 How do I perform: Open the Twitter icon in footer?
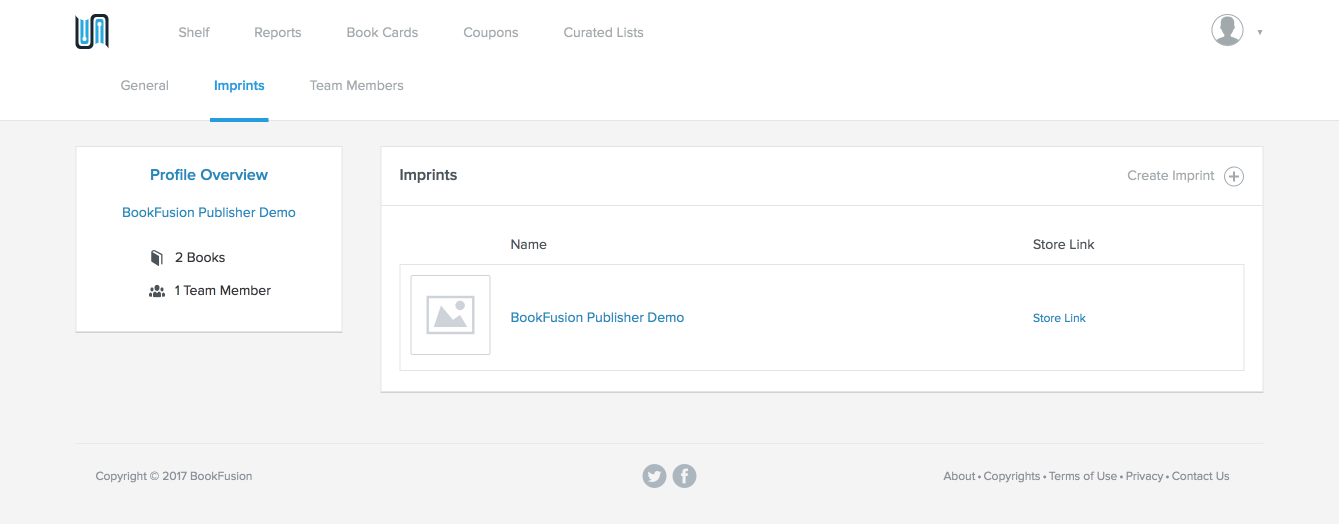click(x=654, y=476)
